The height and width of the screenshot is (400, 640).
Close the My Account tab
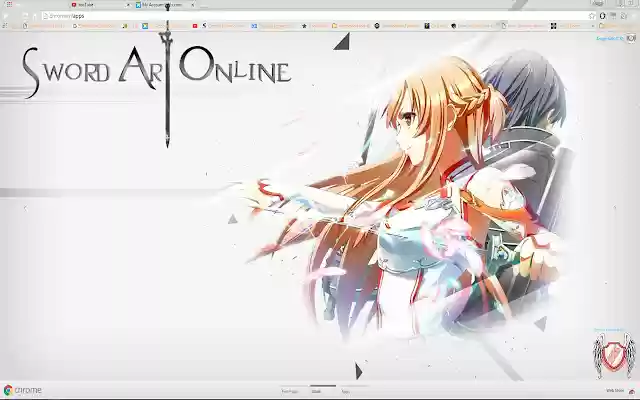click(193, 5)
